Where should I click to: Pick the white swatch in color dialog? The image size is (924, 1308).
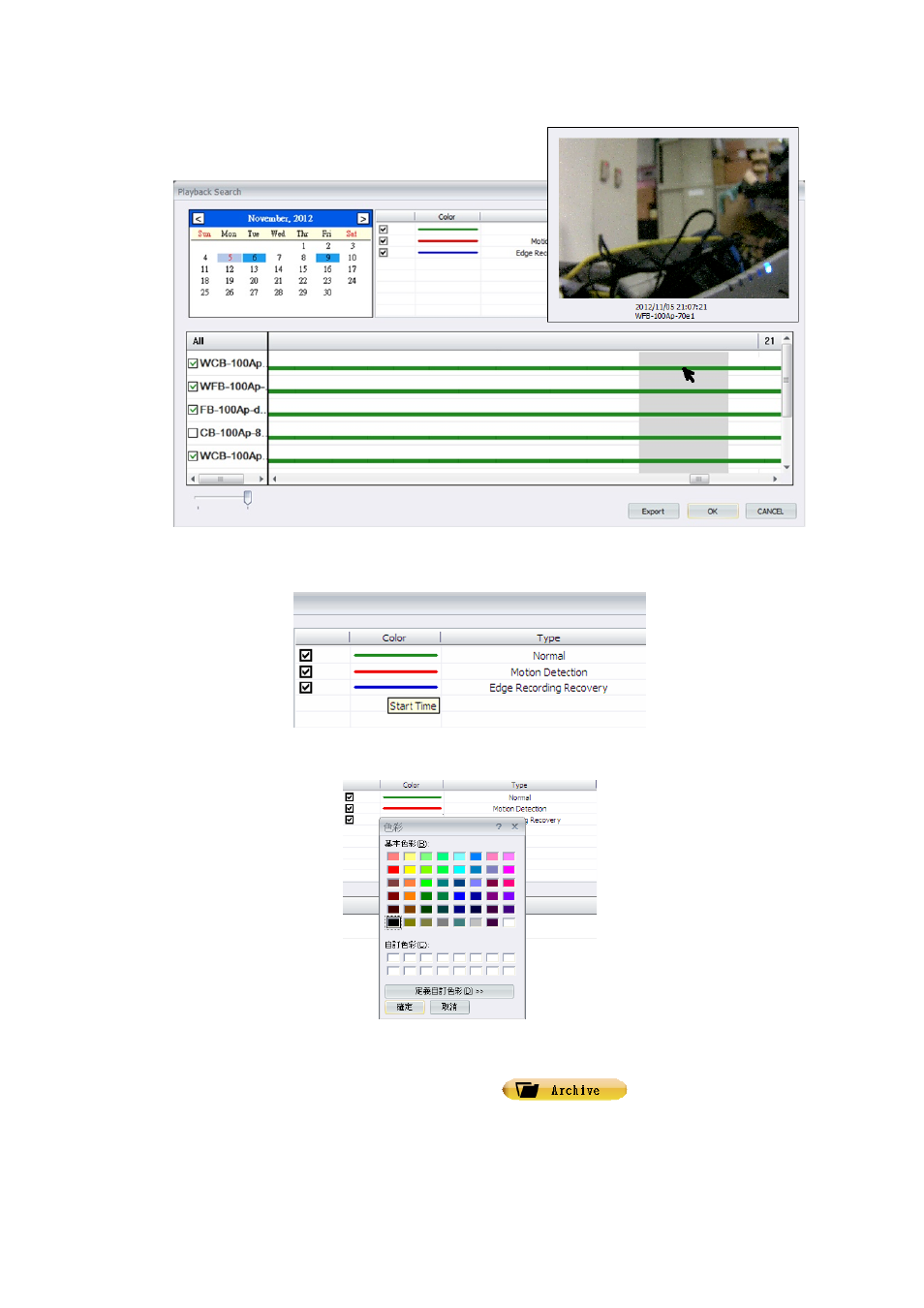(x=508, y=922)
